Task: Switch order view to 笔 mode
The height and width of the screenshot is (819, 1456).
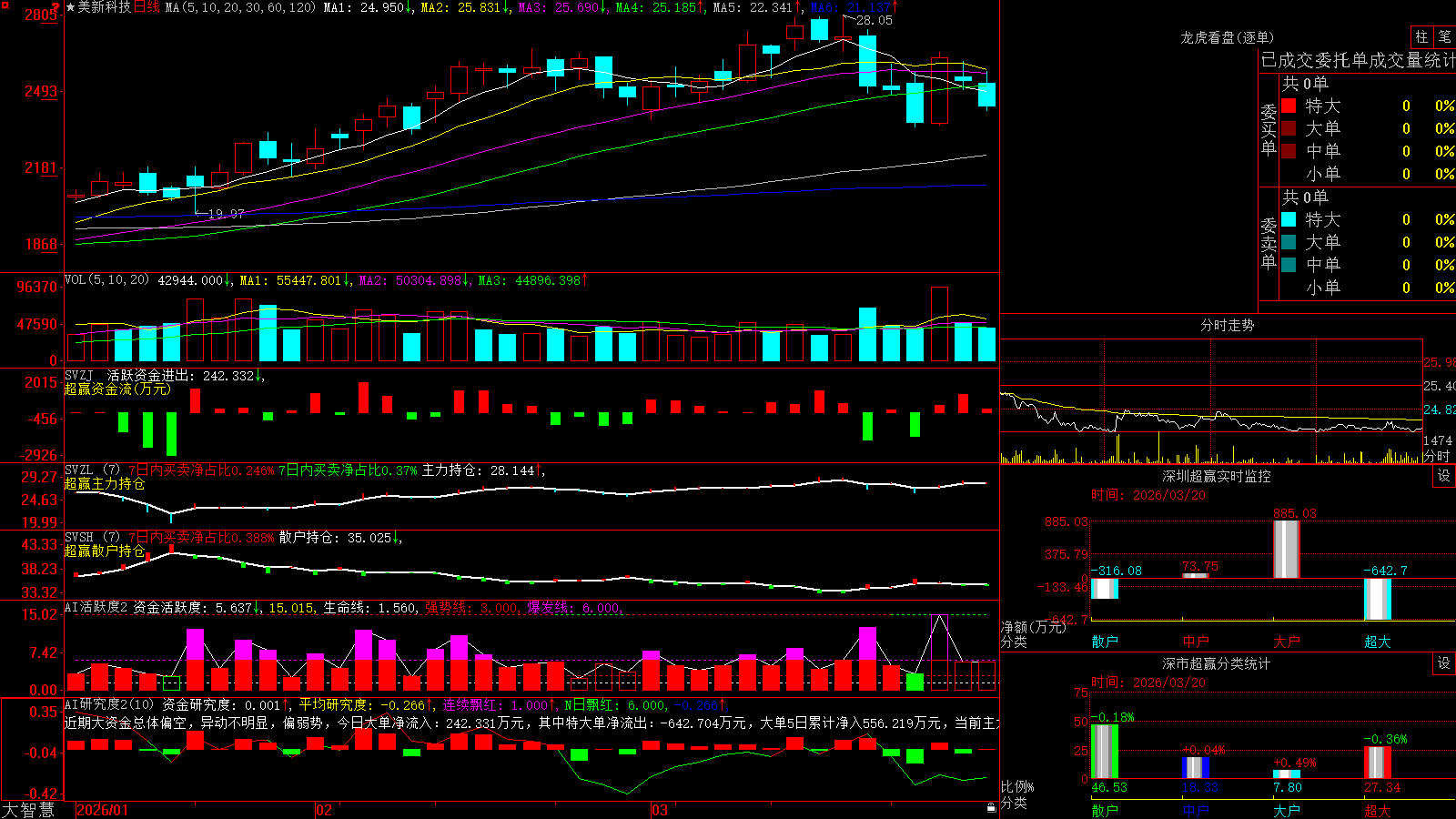Action: (x=1444, y=36)
